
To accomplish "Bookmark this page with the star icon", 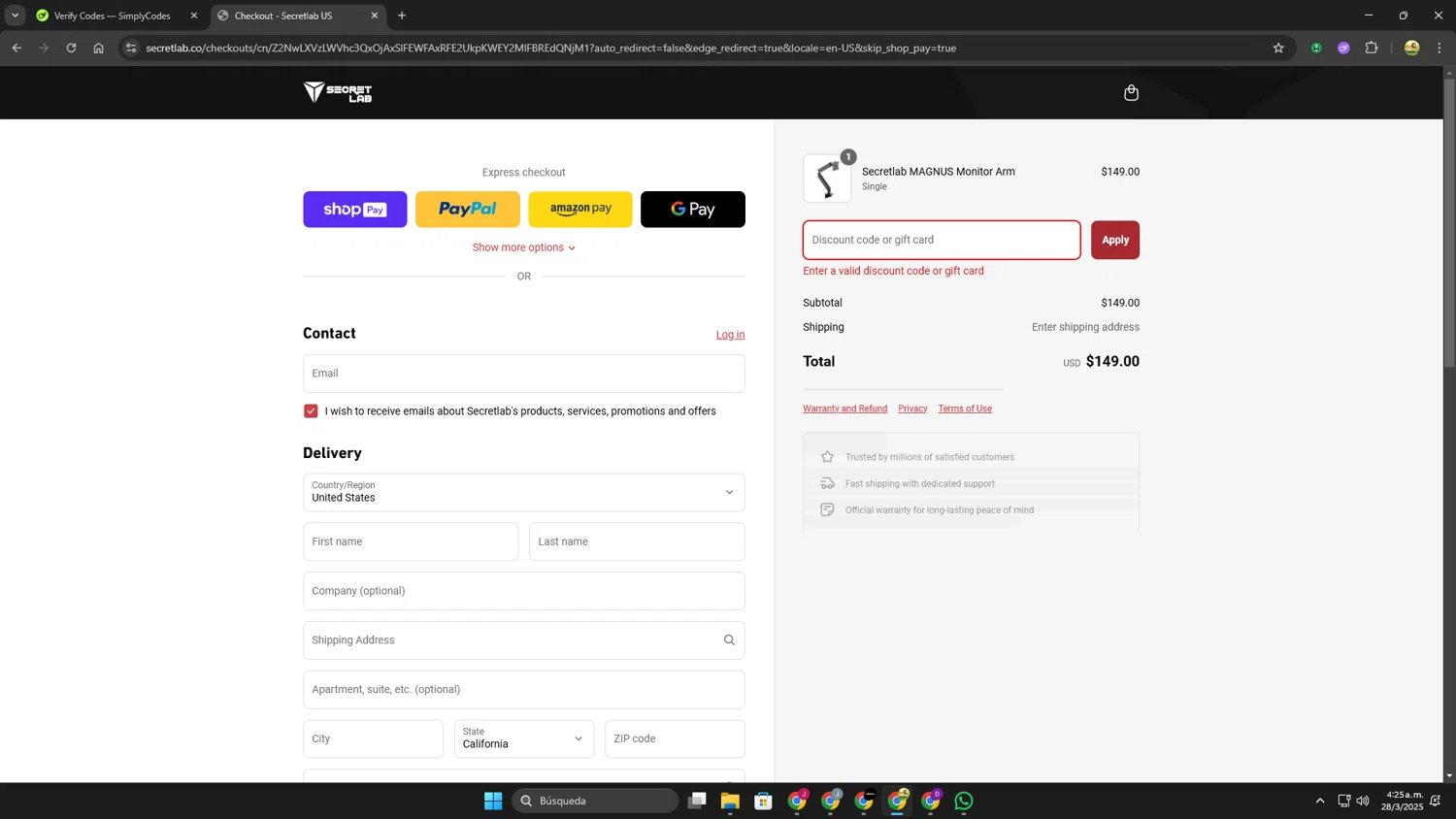I will click(1278, 48).
